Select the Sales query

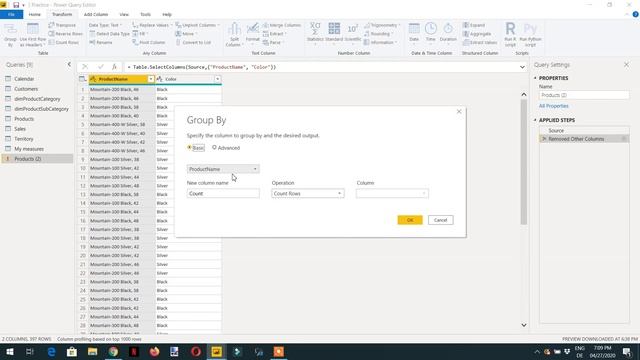(x=20, y=129)
